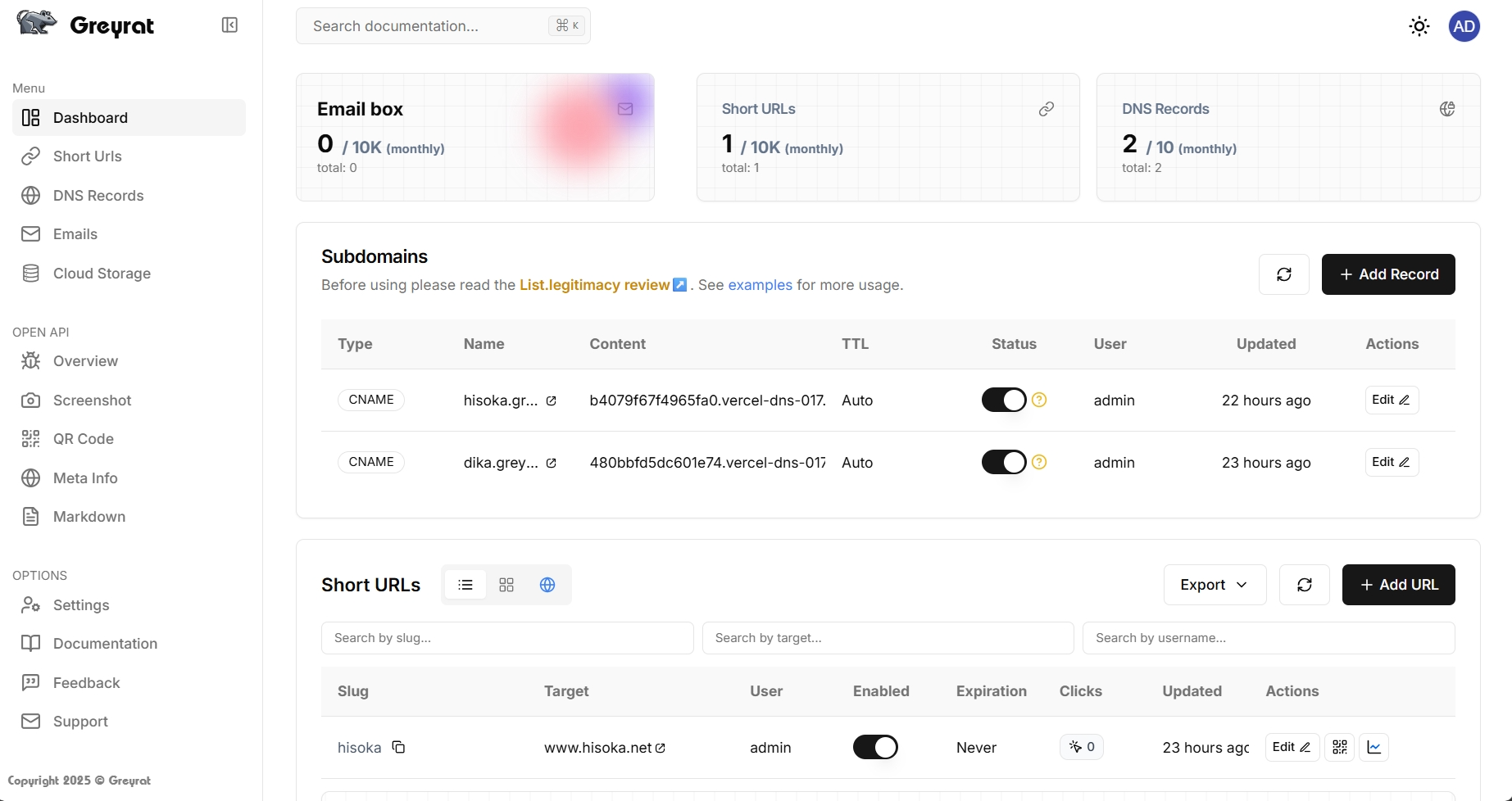Disable the hisoka CNAME record status
This screenshot has width=1512, height=801.
tap(1003, 400)
